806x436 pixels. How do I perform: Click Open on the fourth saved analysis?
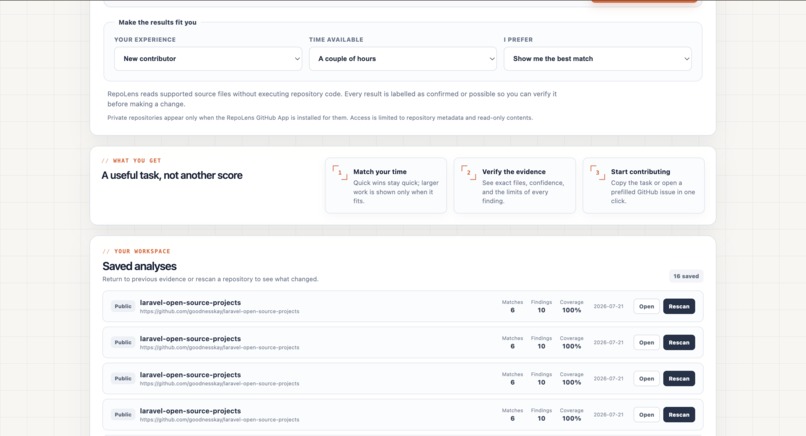tap(646, 414)
